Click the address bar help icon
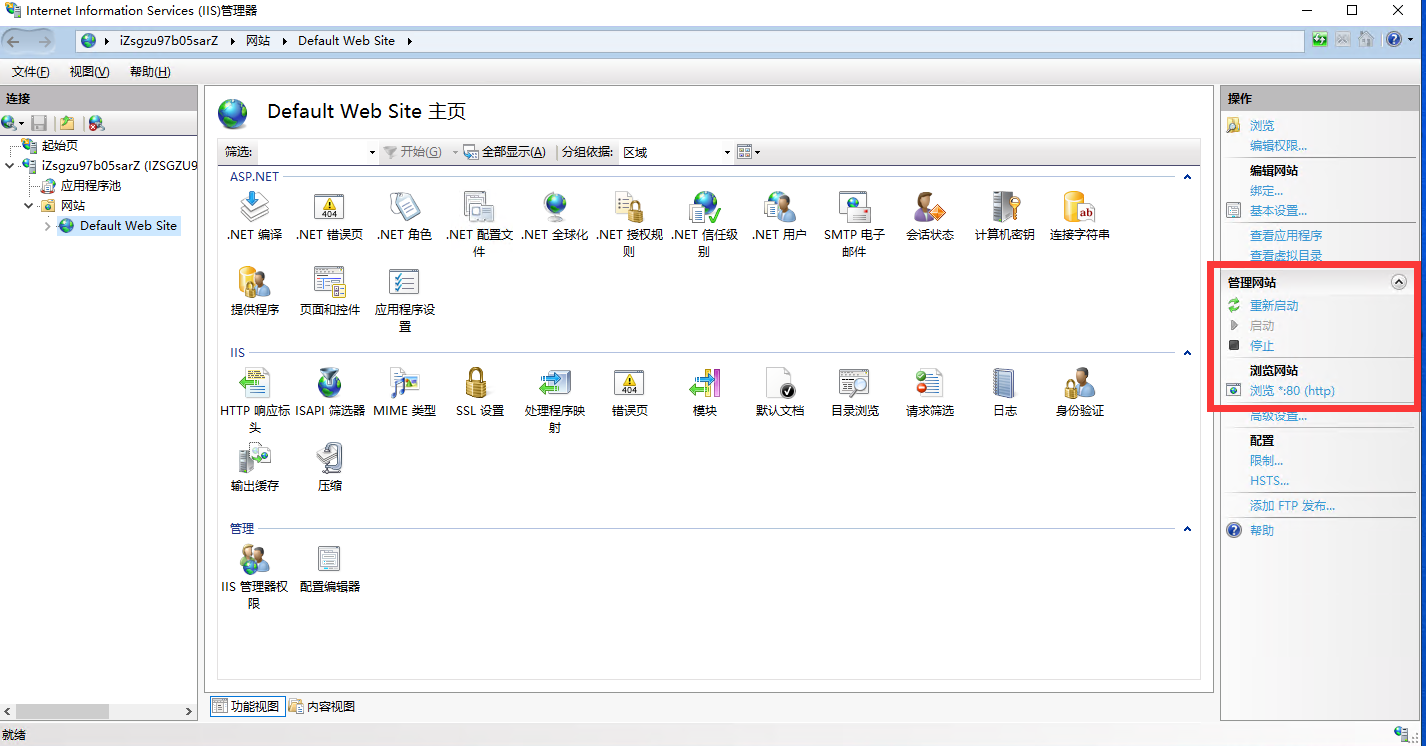This screenshot has width=1426, height=746. click(x=1393, y=40)
